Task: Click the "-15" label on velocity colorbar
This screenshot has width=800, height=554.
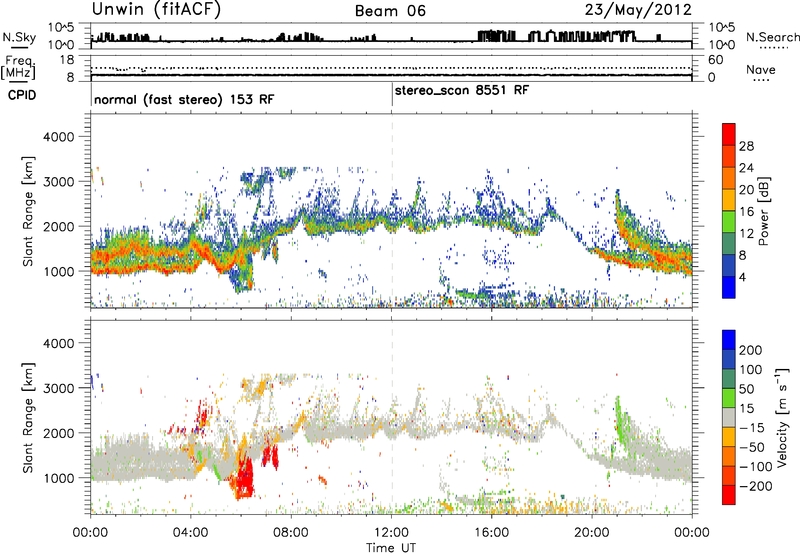Action: (752, 428)
